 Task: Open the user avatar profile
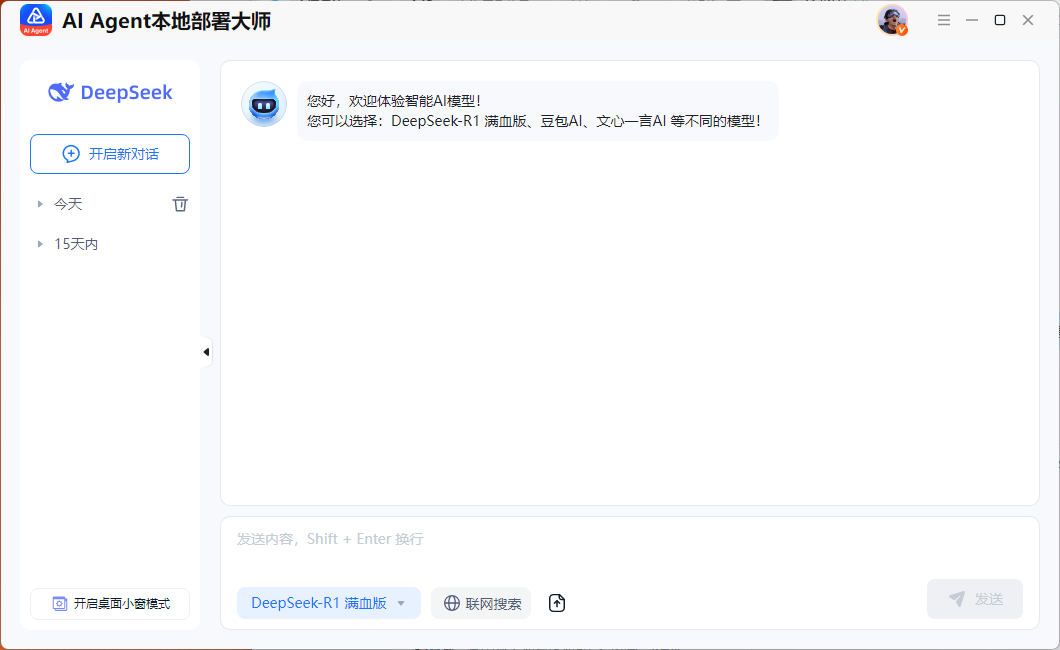click(x=892, y=20)
